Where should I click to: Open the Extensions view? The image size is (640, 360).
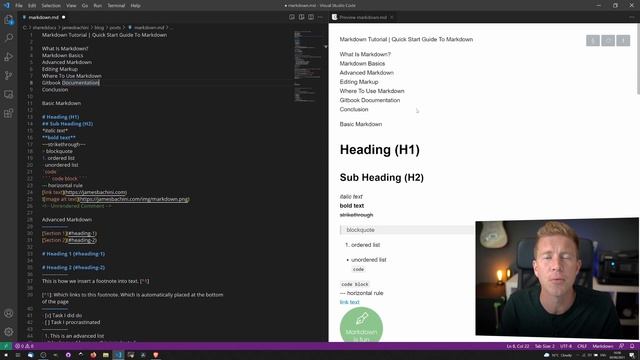(x=9, y=113)
